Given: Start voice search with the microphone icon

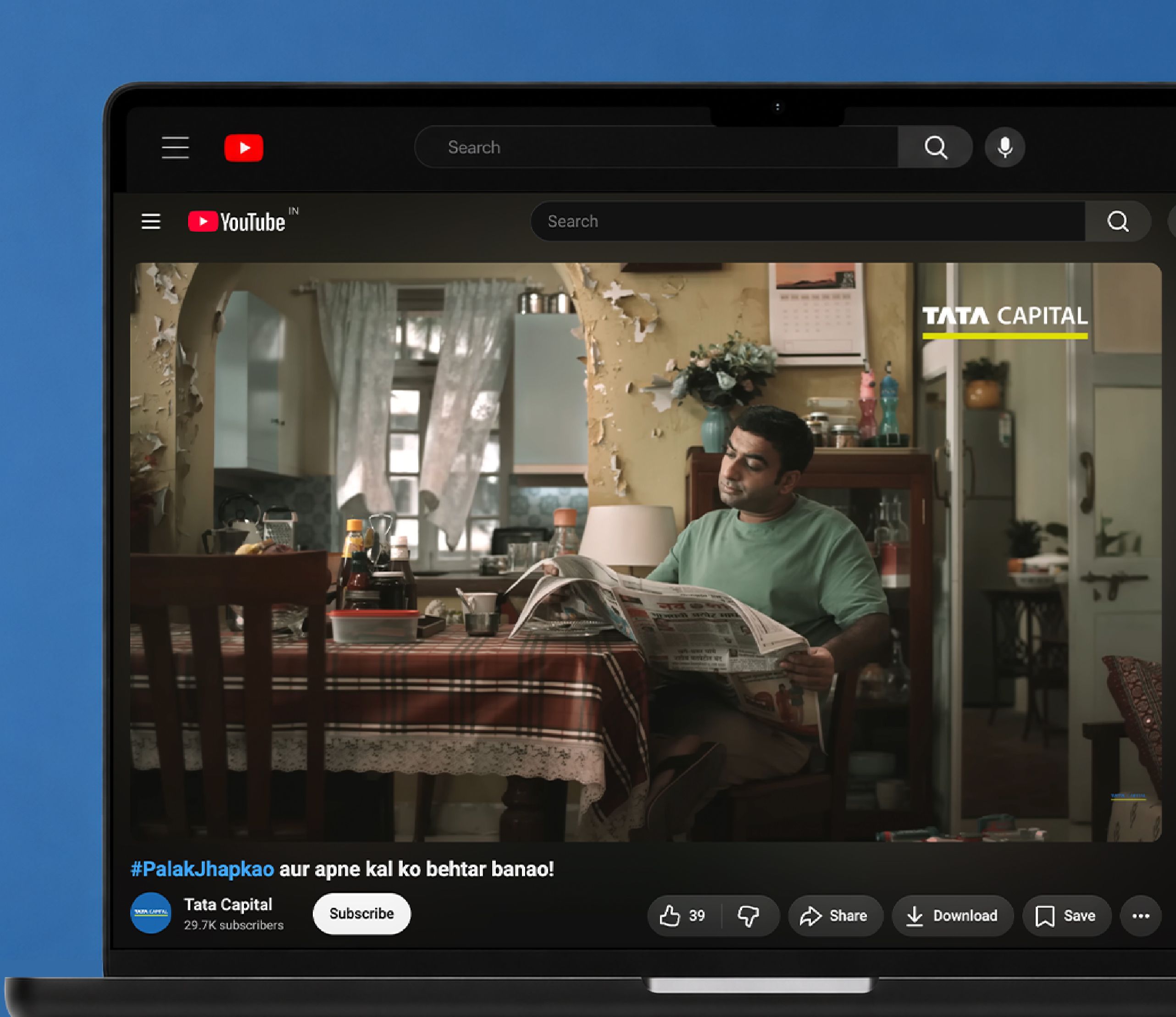Looking at the screenshot, I should click(1004, 147).
